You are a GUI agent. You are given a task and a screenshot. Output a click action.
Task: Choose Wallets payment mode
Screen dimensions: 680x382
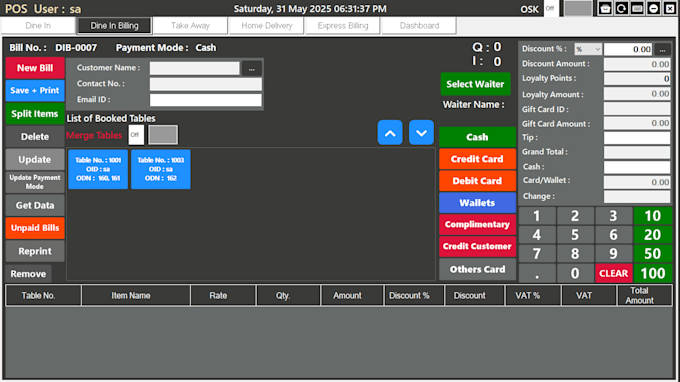pyautogui.click(x=477, y=203)
